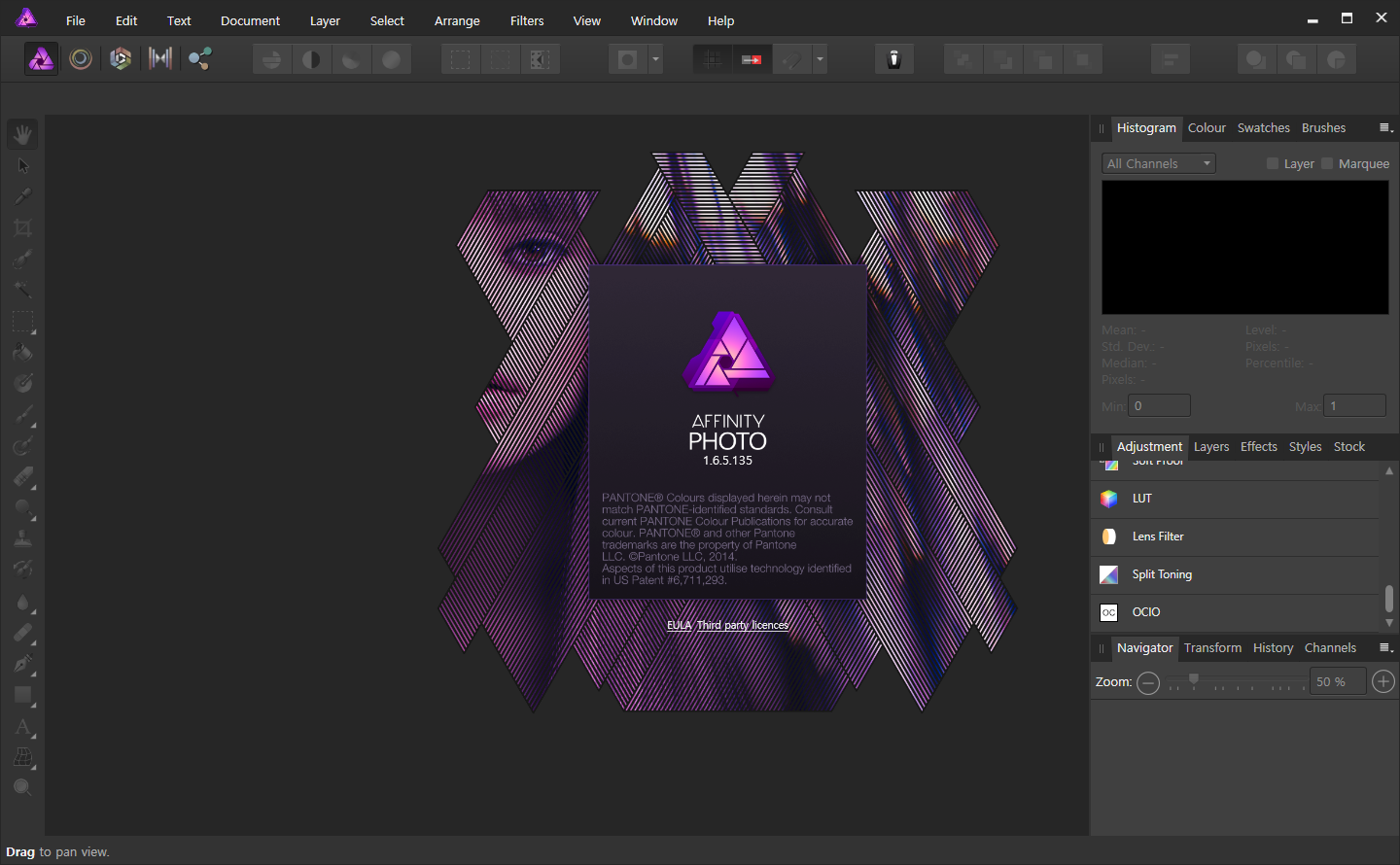Select the Mesh Warp tool
The image size is (1400, 865).
coord(23,757)
